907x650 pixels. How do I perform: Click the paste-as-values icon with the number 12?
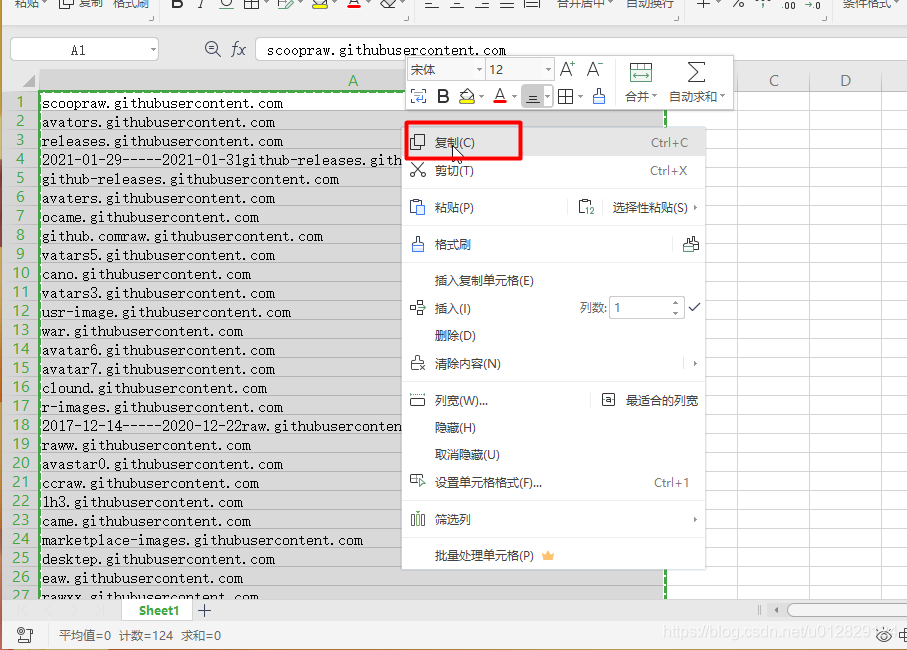pos(586,206)
